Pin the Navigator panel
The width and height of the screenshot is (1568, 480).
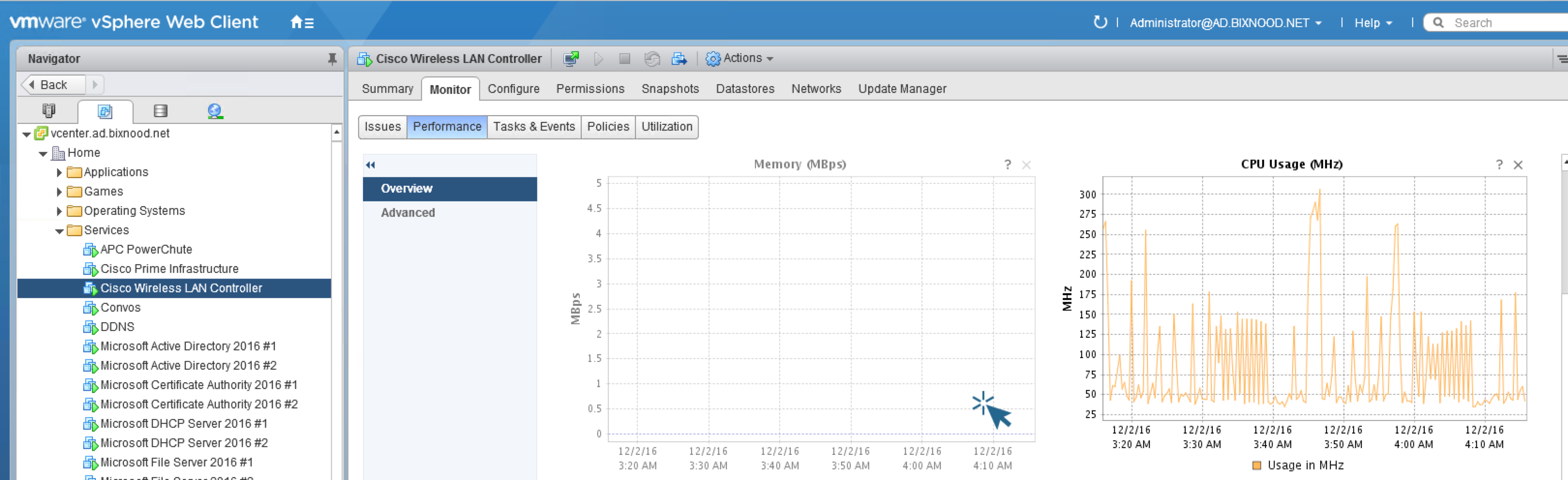(332, 59)
